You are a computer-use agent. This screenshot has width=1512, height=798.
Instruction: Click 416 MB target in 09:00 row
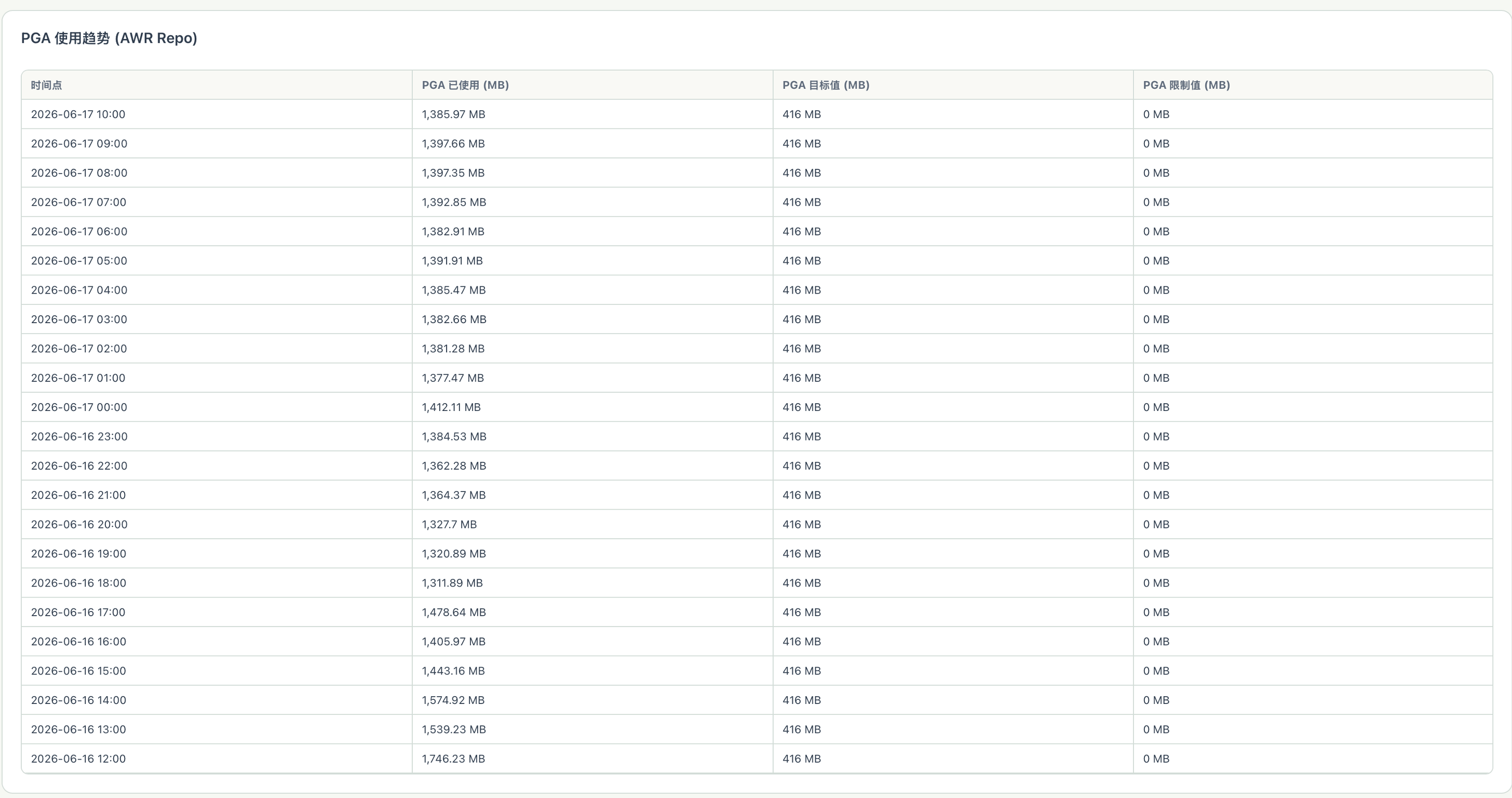(x=801, y=144)
